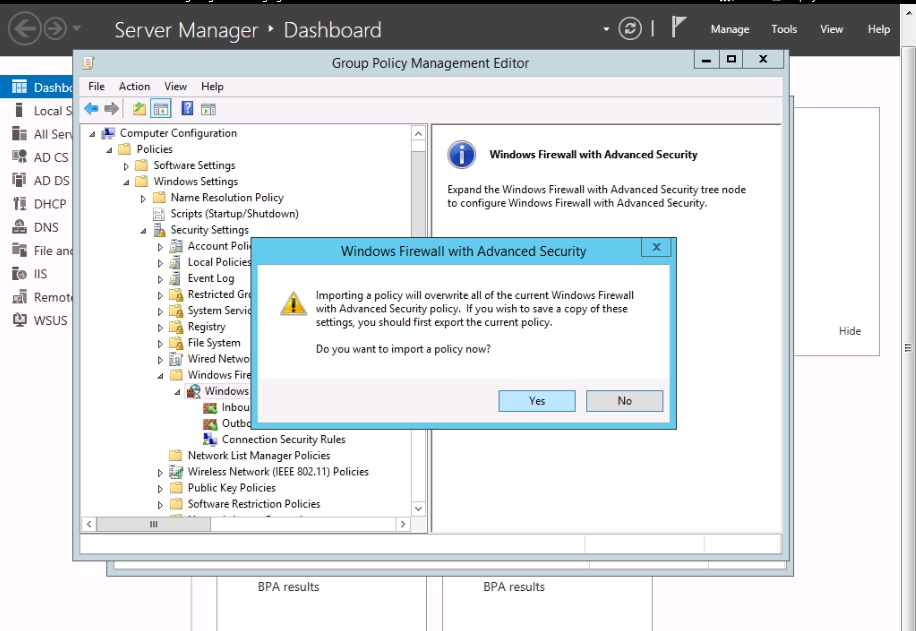Click the Inbound rules icon
Image resolution: width=916 pixels, height=631 pixels.
210,407
